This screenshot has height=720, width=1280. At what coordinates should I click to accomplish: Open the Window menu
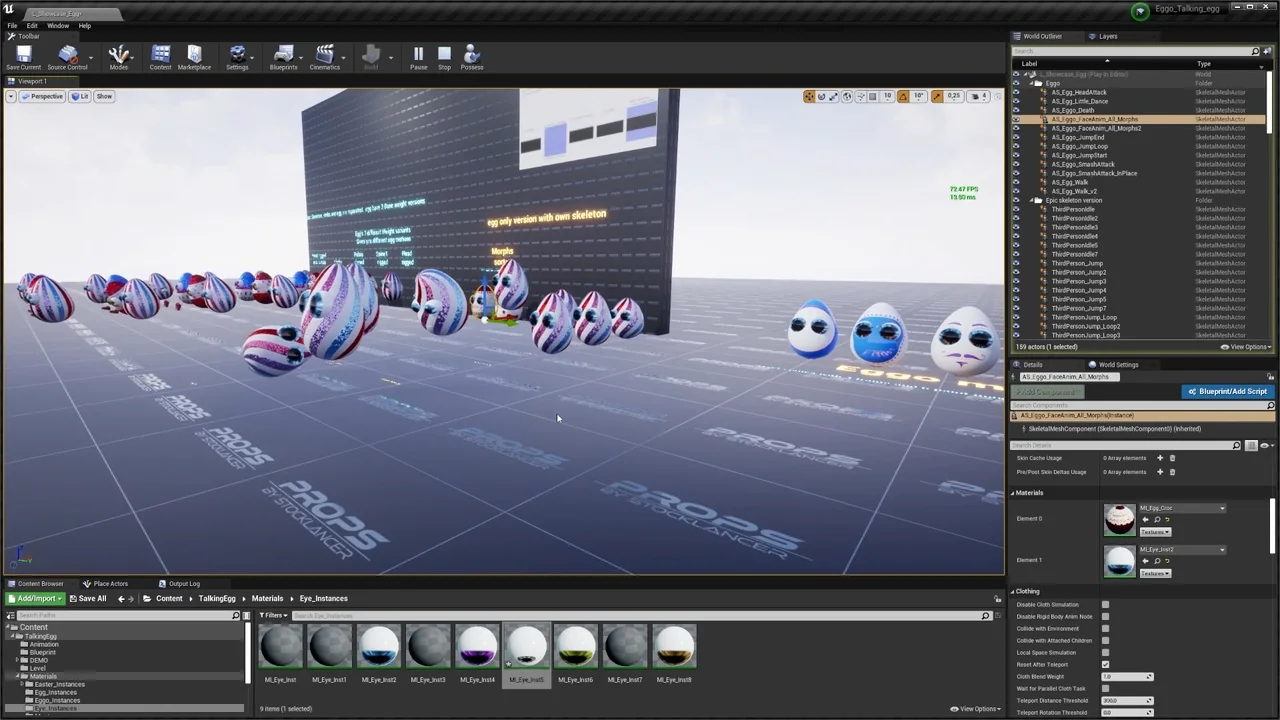58,25
